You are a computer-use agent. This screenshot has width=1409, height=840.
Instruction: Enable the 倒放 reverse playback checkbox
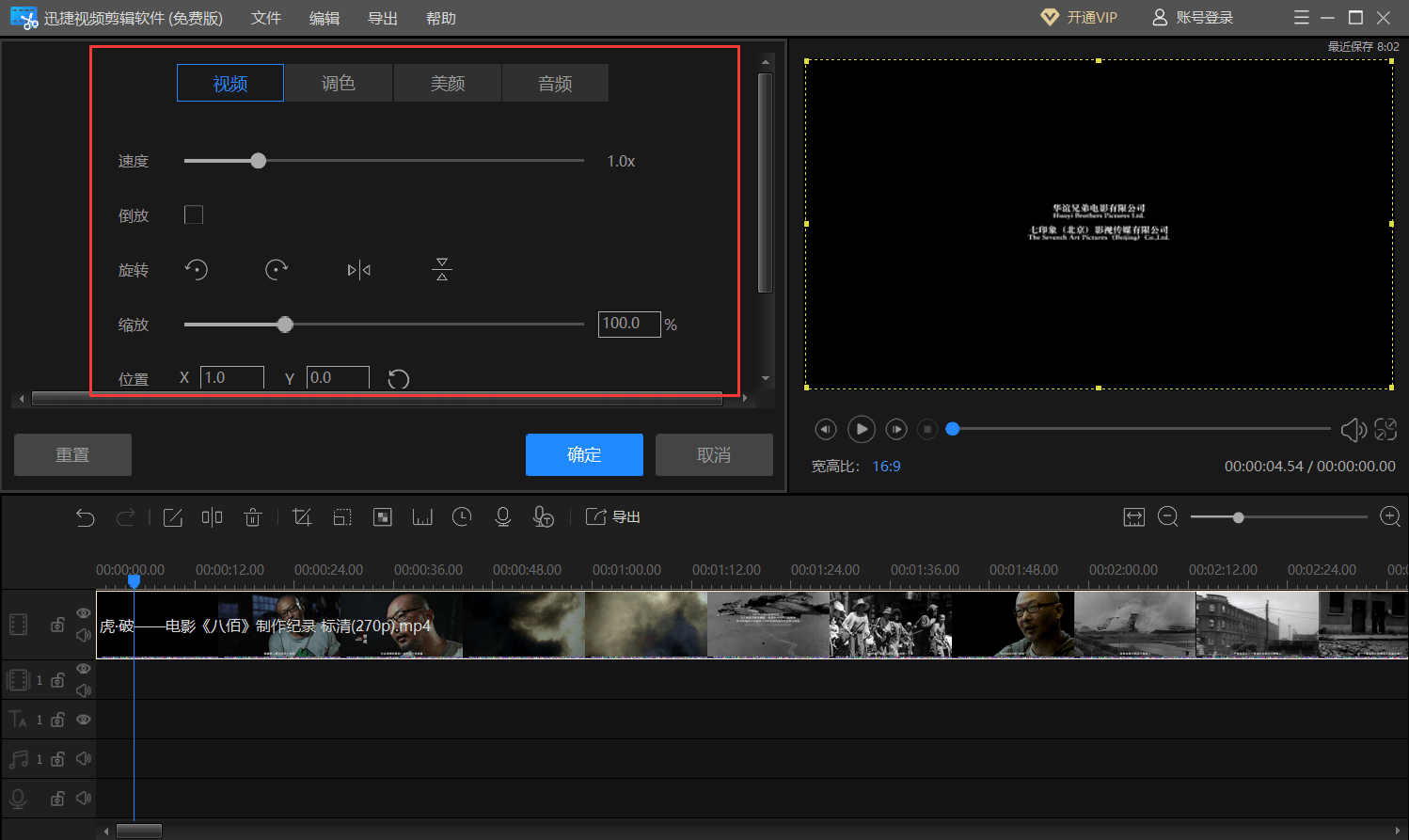click(x=194, y=215)
